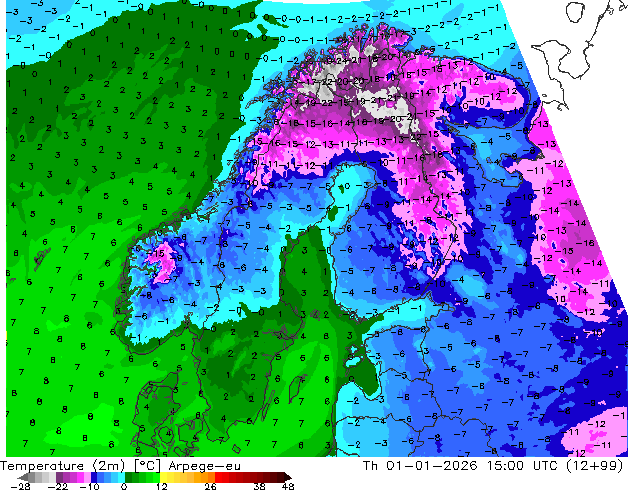634x490 pixels.
Task: Click the "Th 01-01-2026" forecast date
Action: (x=420, y=466)
